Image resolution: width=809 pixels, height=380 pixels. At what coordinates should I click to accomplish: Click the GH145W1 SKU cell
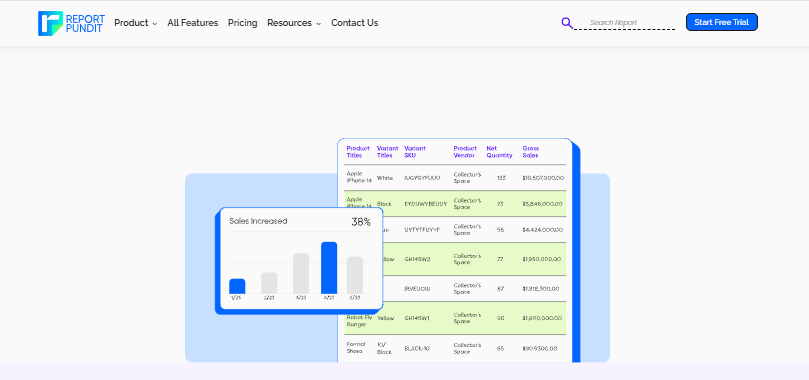tap(417, 318)
